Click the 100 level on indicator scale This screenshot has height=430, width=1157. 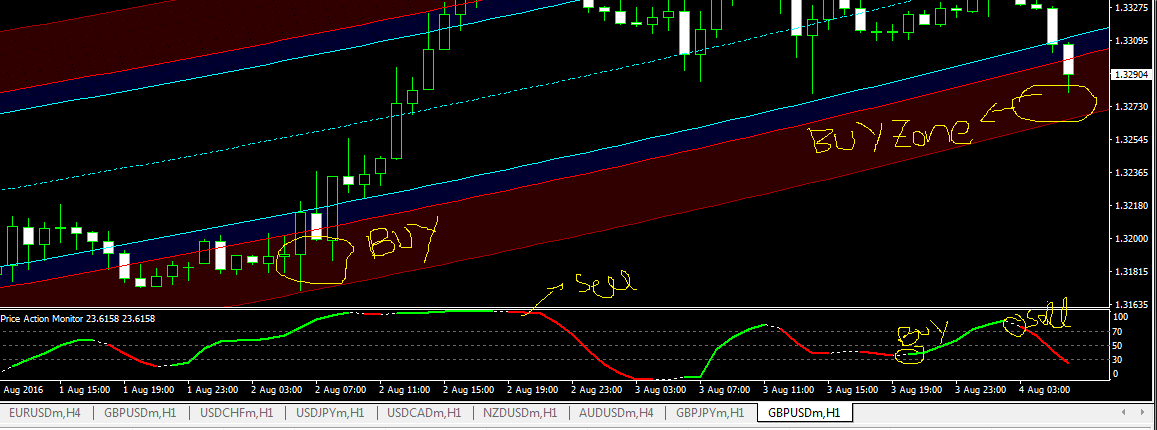tap(1121, 317)
